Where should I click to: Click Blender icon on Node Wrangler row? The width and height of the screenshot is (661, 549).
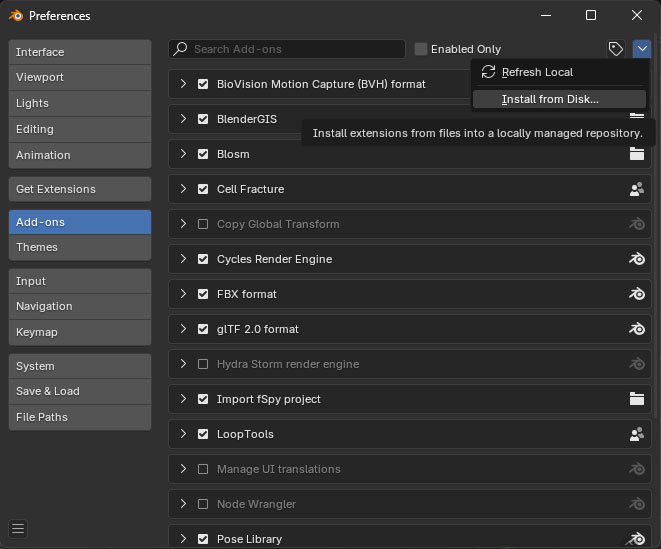(637, 504)
